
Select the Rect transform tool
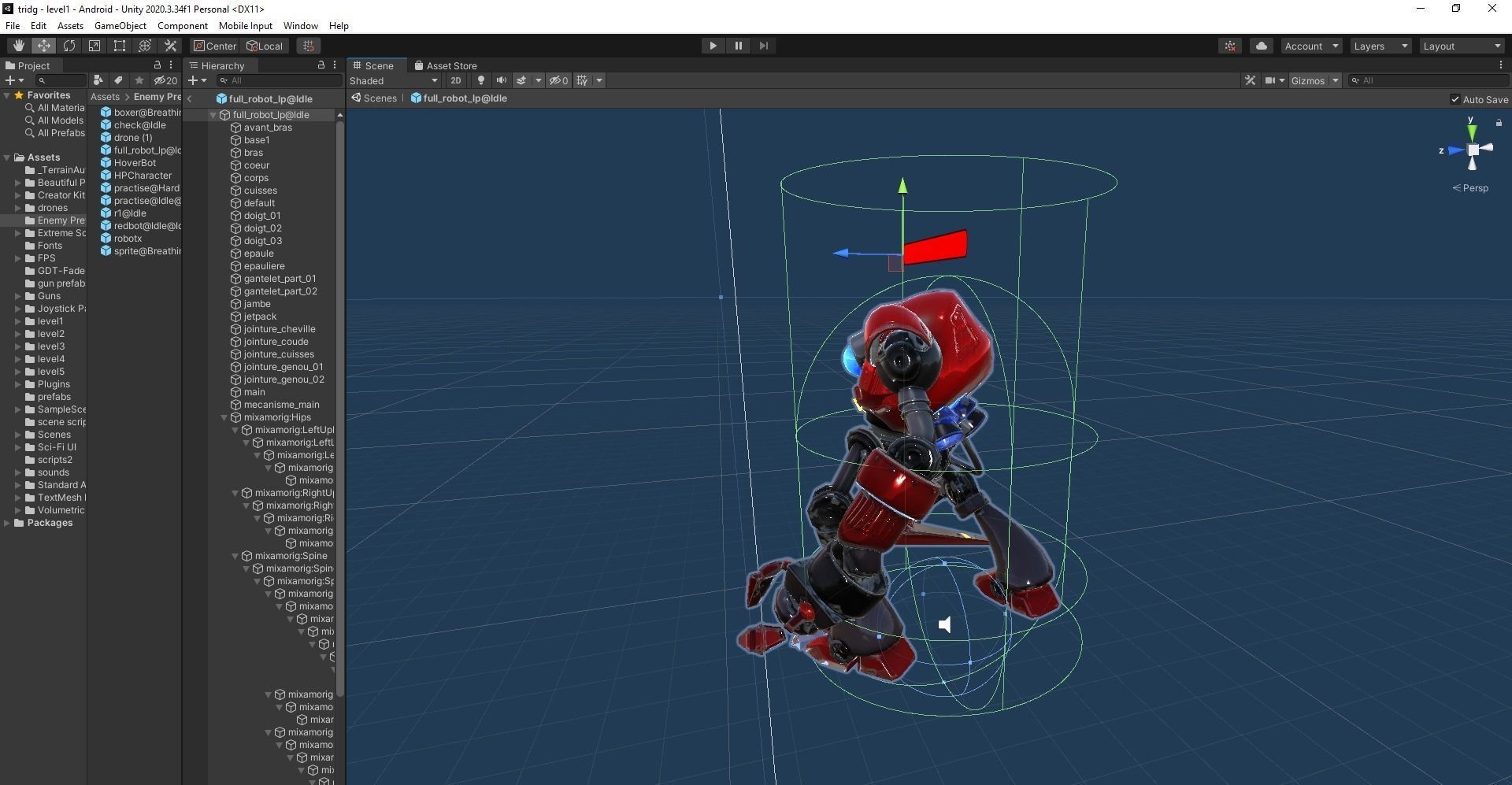119,46
